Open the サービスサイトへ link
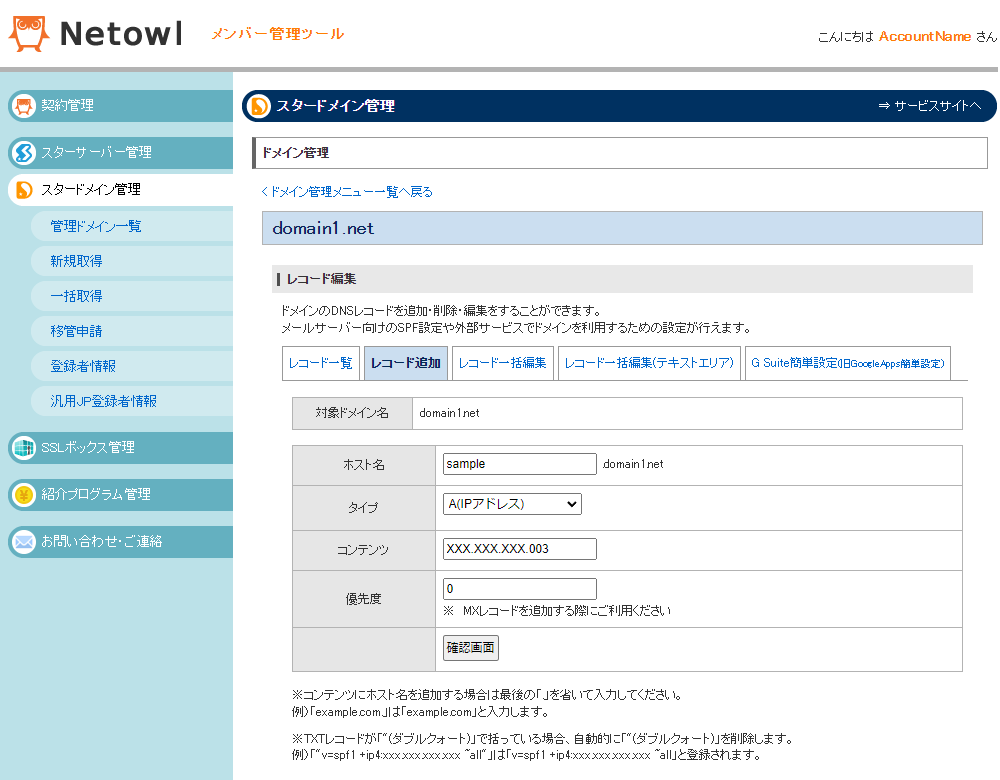This screenshot has width=1000, height=780. pos(929,106)
